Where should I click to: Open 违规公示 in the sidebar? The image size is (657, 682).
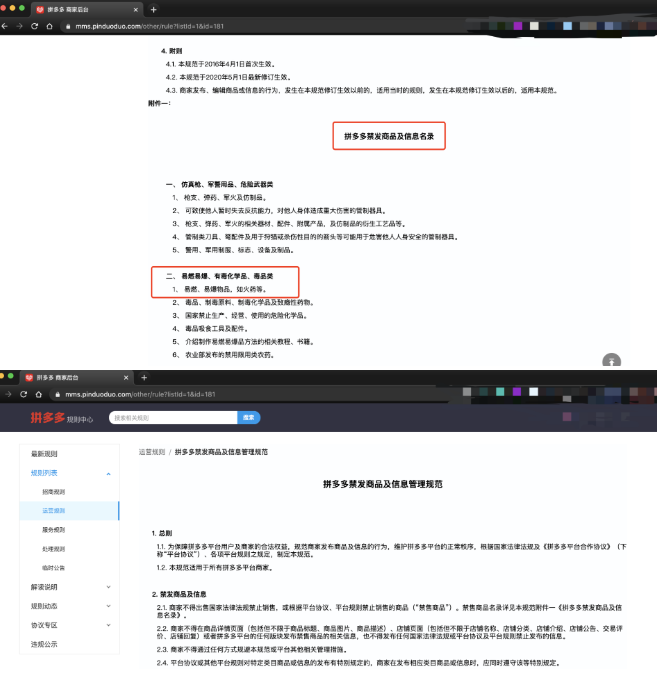(x=44, y=644)
